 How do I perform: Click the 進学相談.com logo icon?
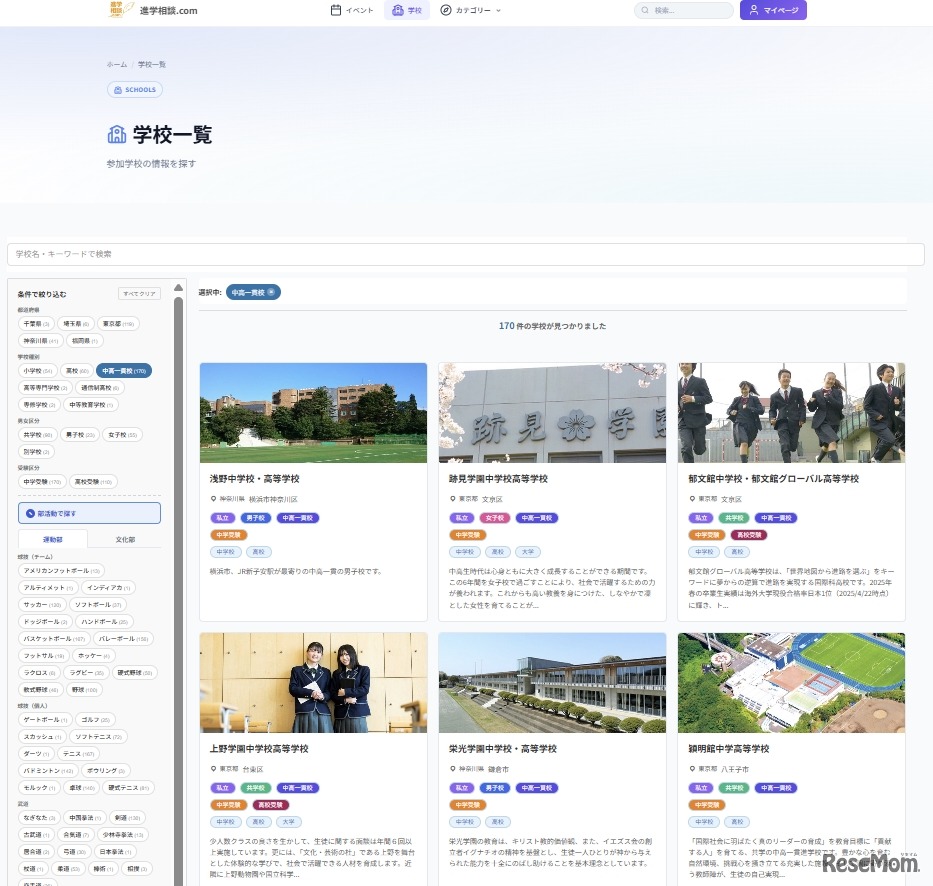(x=121, y=9)
